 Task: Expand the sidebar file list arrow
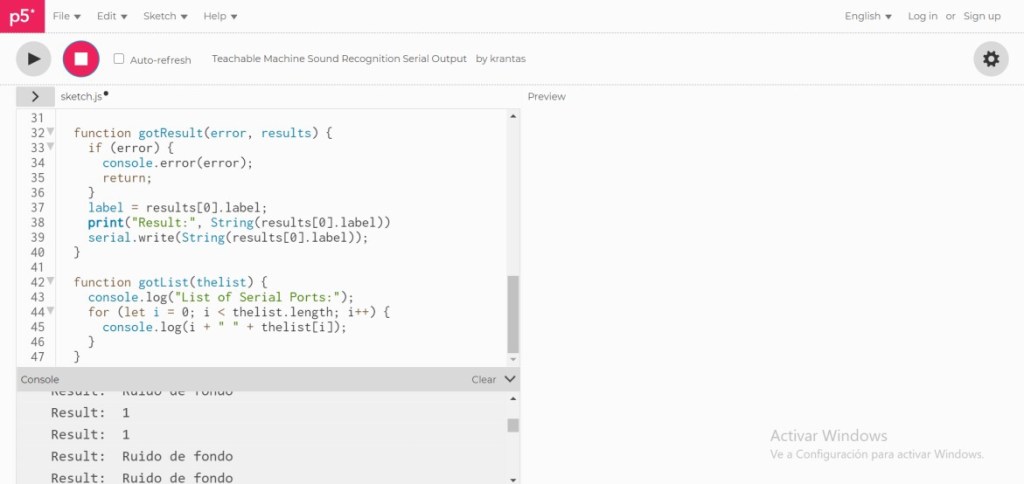[35, 96]
